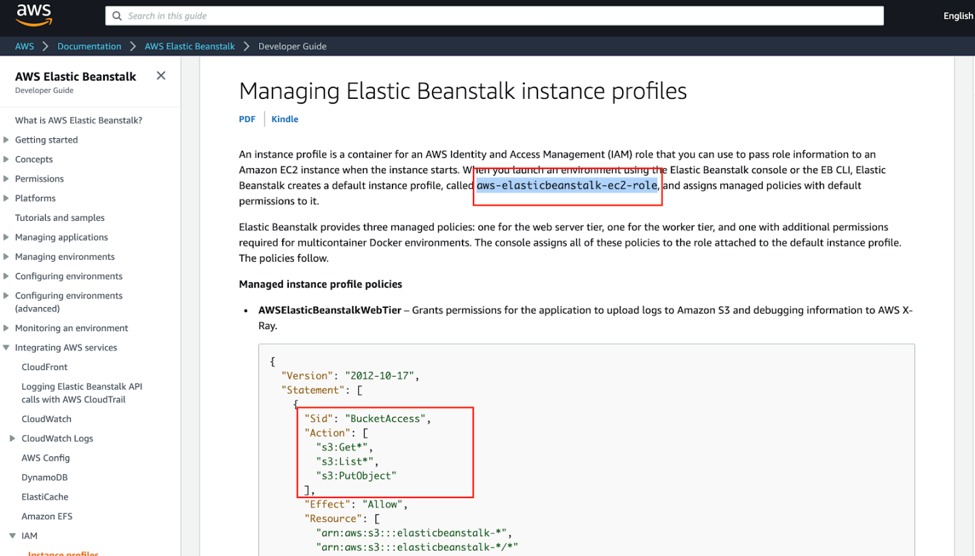Viewport: 975px width, 556px height.
Task: Open the Kindle version link
Action: pyautogui.click(x=285, y=119)
